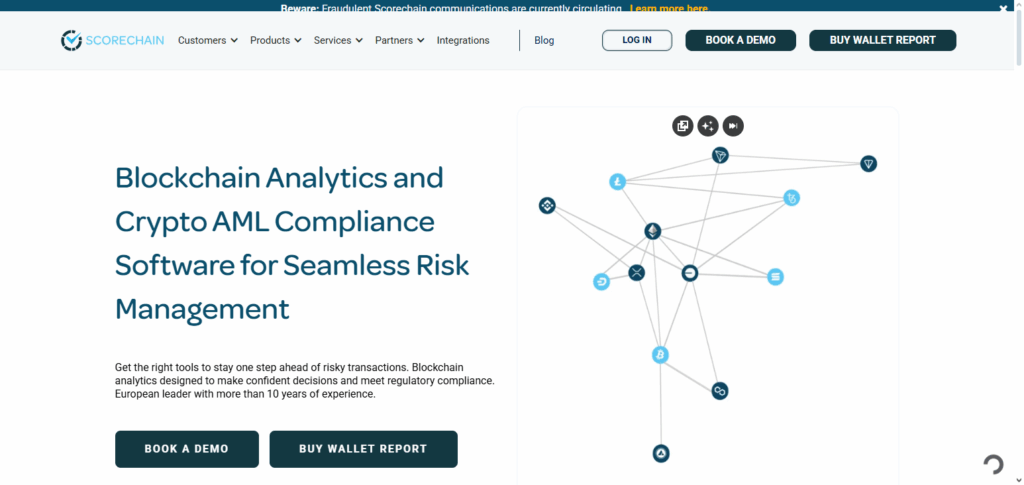Screen dimensions: 1024x485
Task: Open the Partners dropdown menu
Action: point(399,41)
